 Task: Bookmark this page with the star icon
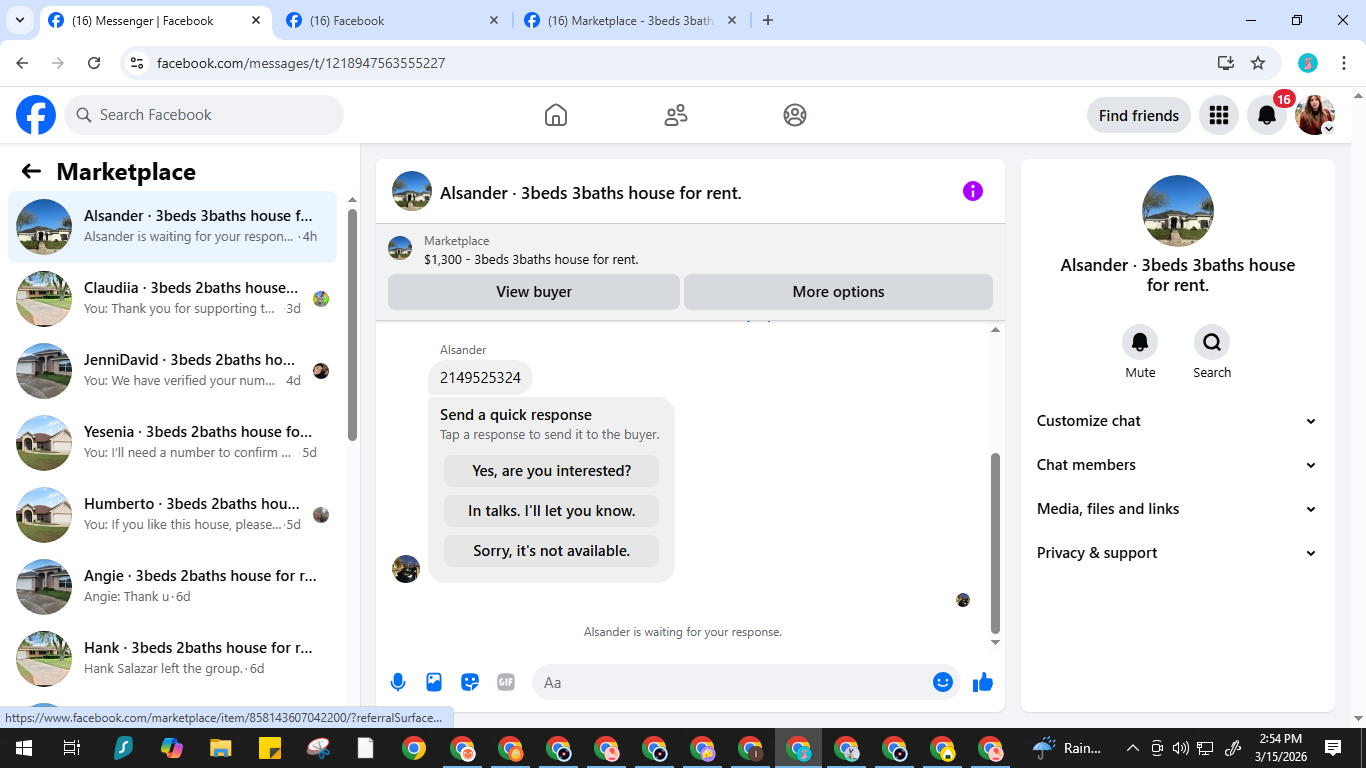1258,63
